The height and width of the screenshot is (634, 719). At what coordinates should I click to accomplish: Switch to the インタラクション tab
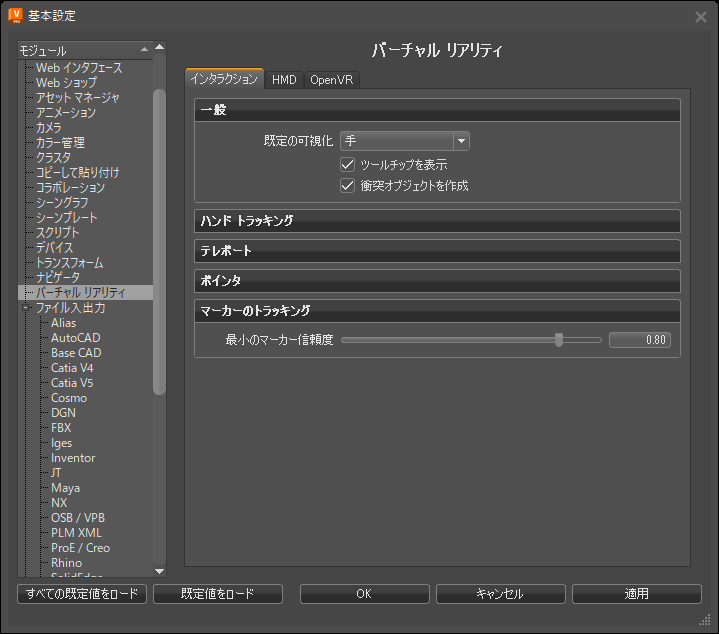[x=224, y=79]
